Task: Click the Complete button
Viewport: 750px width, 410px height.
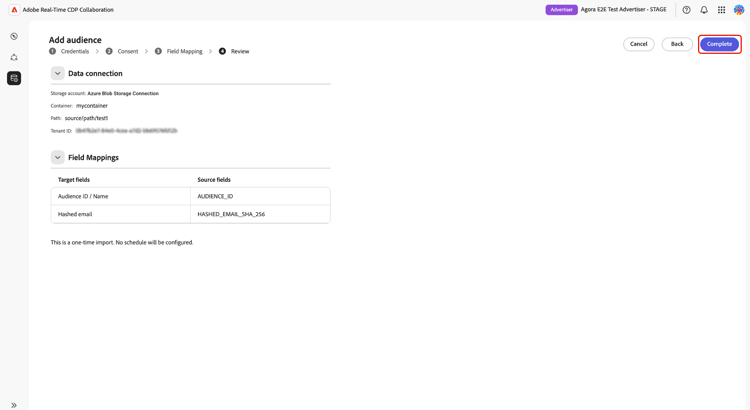Action: coord(719,44)
